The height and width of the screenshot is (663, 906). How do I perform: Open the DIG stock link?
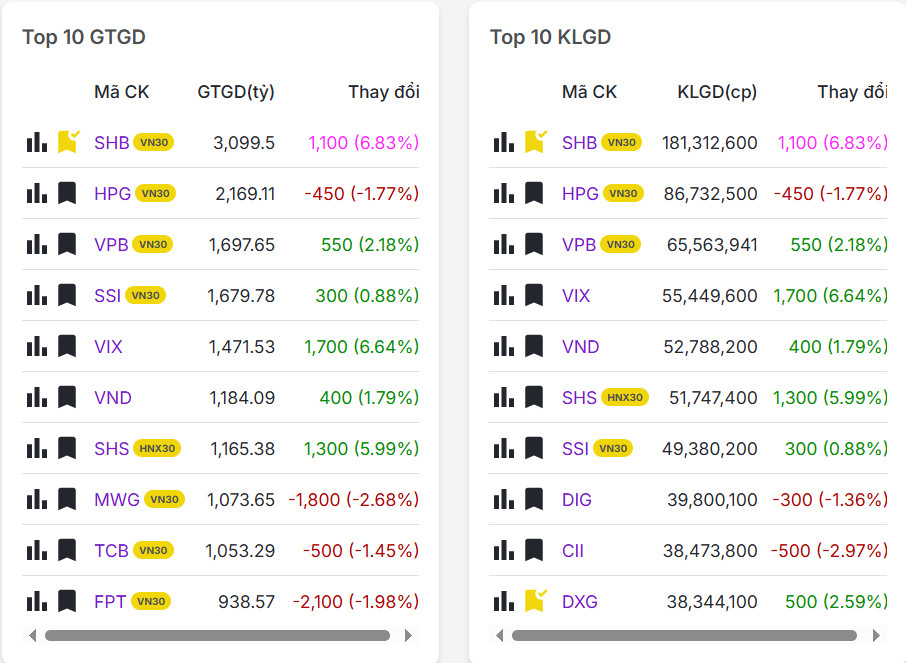coord(577,499)
